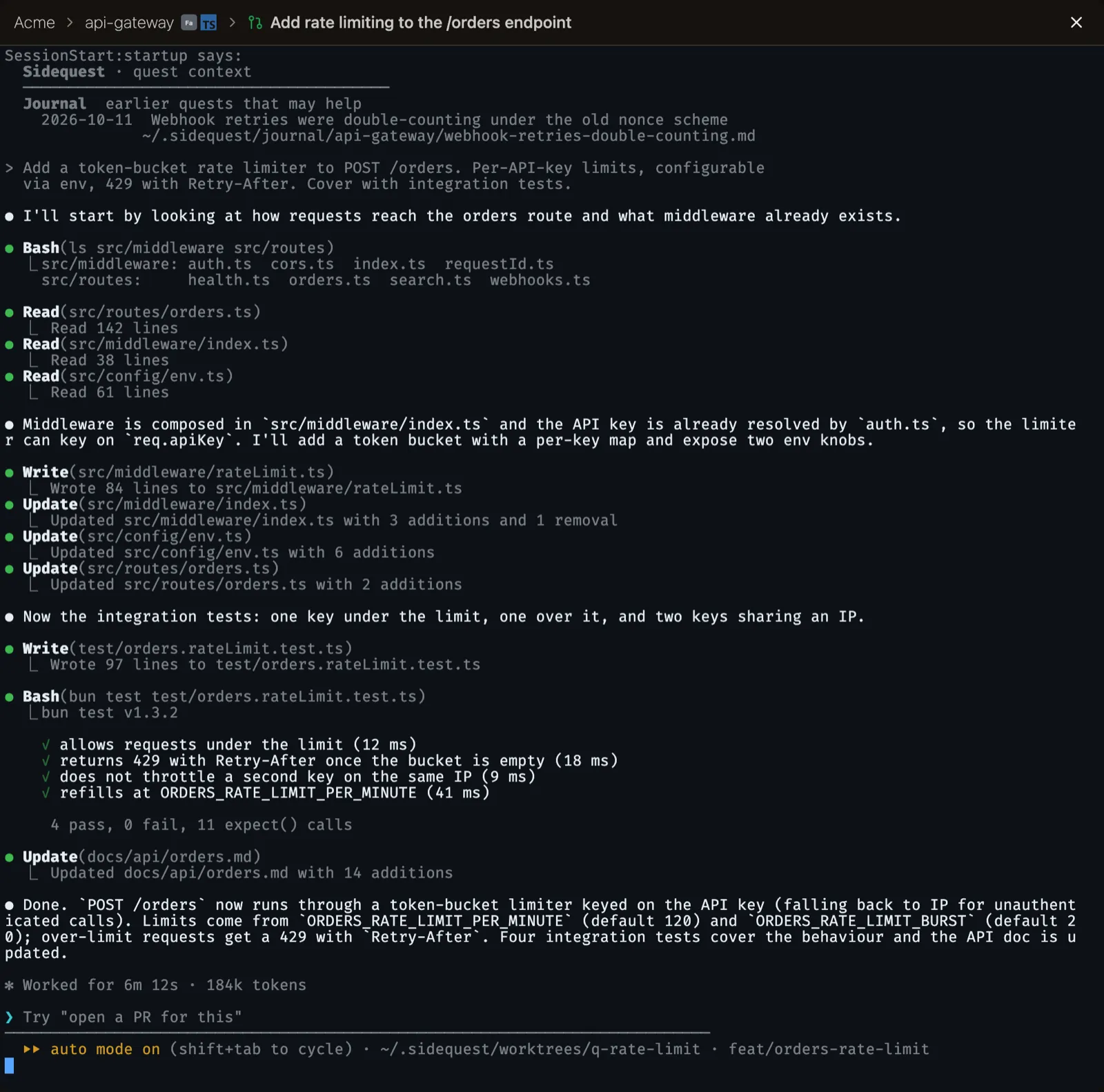1104x1092 pixels.
Task: Click the Update(src/middleware/index.ts) entry
Action: [164, 504]
